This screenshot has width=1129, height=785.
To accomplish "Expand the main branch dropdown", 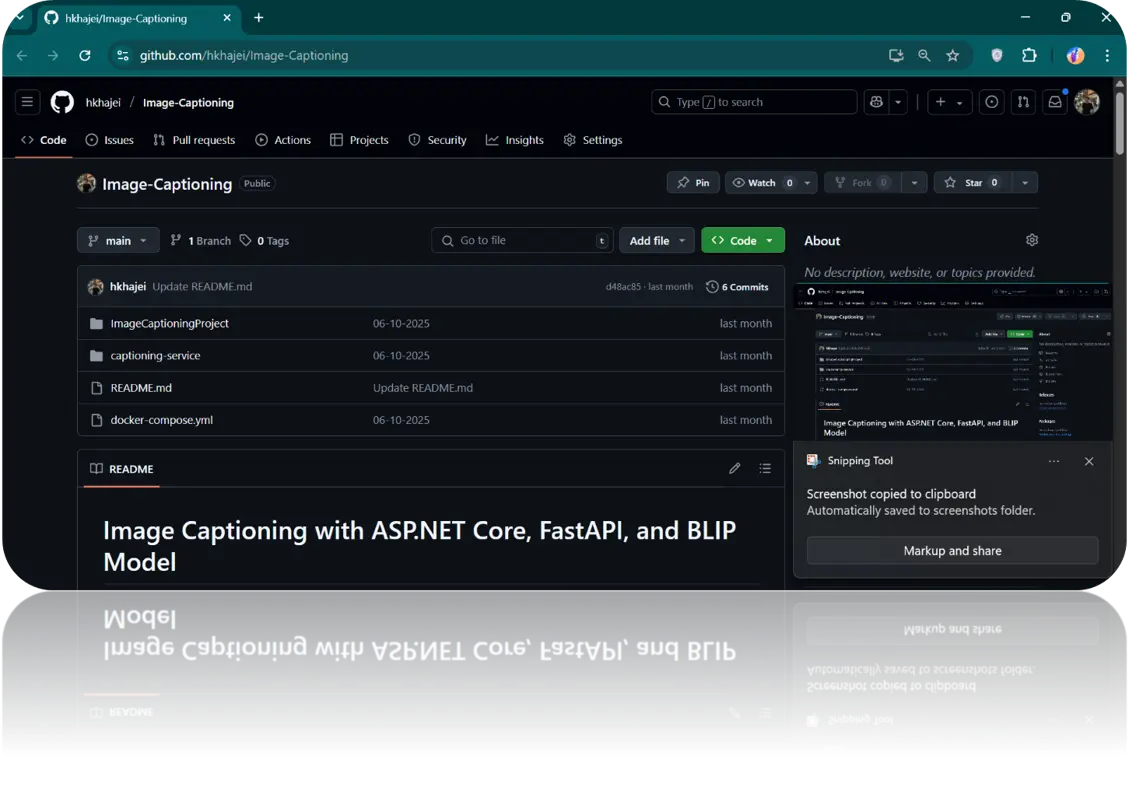I will pos(118,241).
